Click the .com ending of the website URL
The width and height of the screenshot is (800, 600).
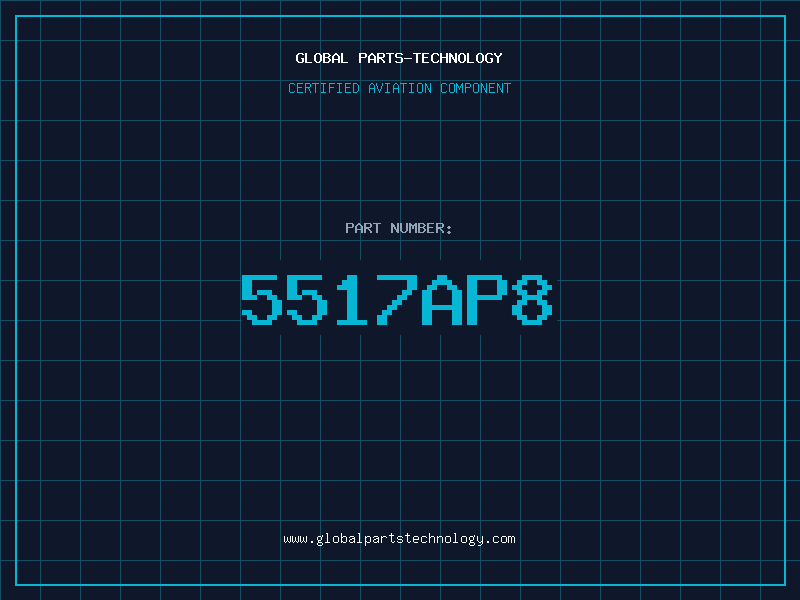point(500,539)
